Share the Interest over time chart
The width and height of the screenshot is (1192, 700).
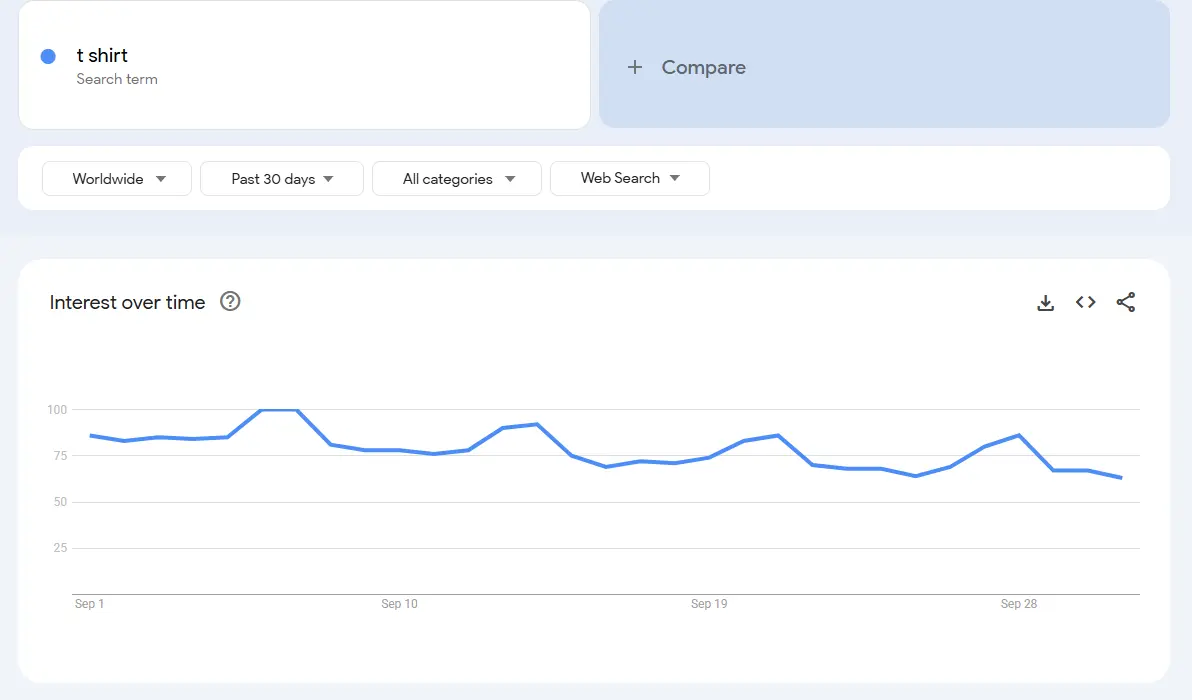(1126, 302)
